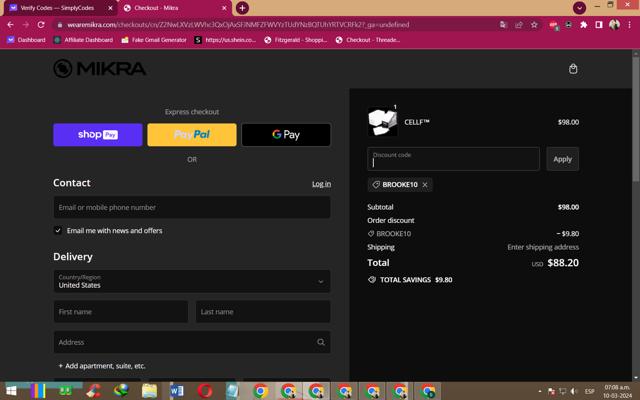Click the share page icon

pyautogui.click(x=519, y=25)
